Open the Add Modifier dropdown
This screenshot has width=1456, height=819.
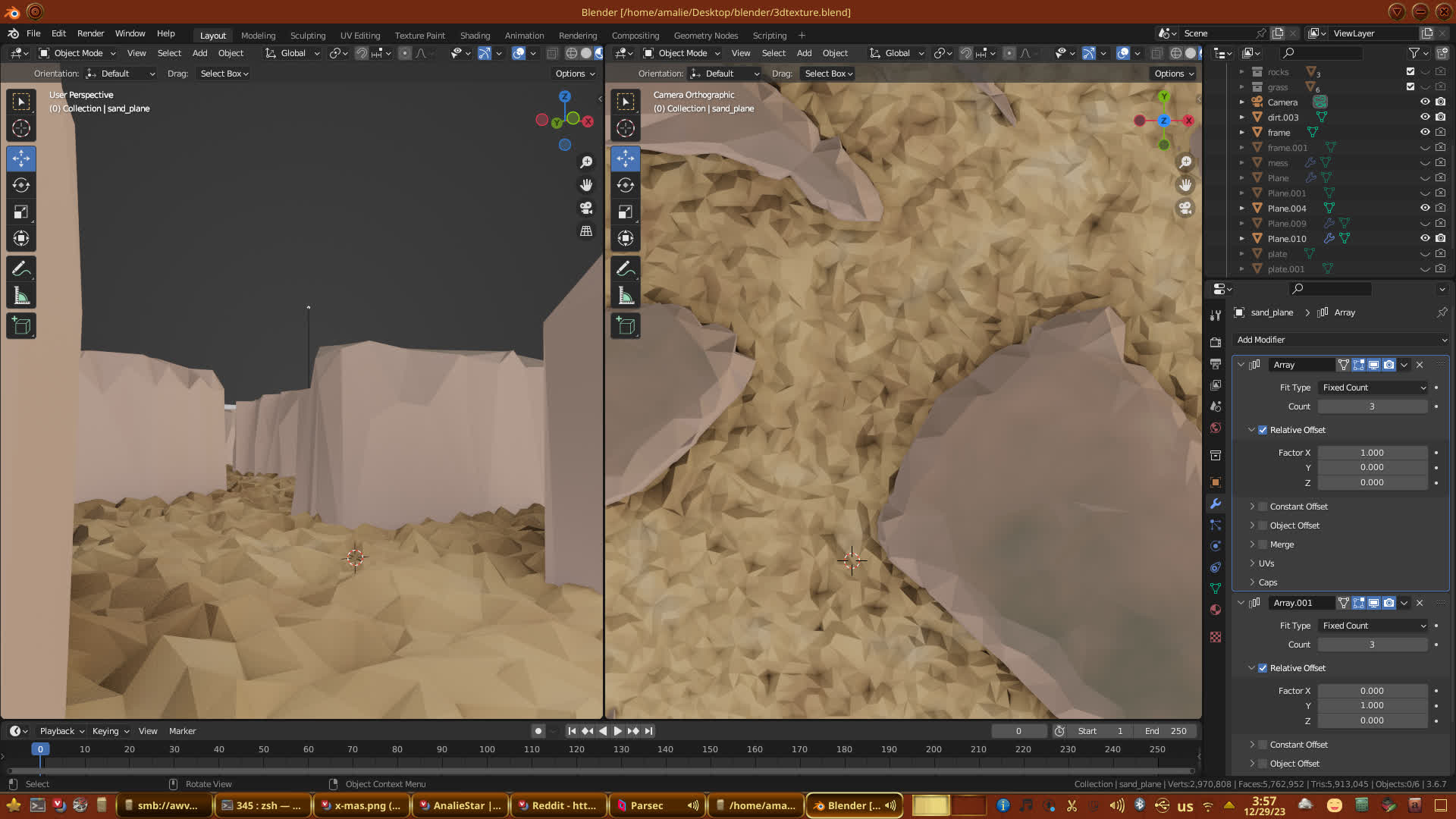1340,340
